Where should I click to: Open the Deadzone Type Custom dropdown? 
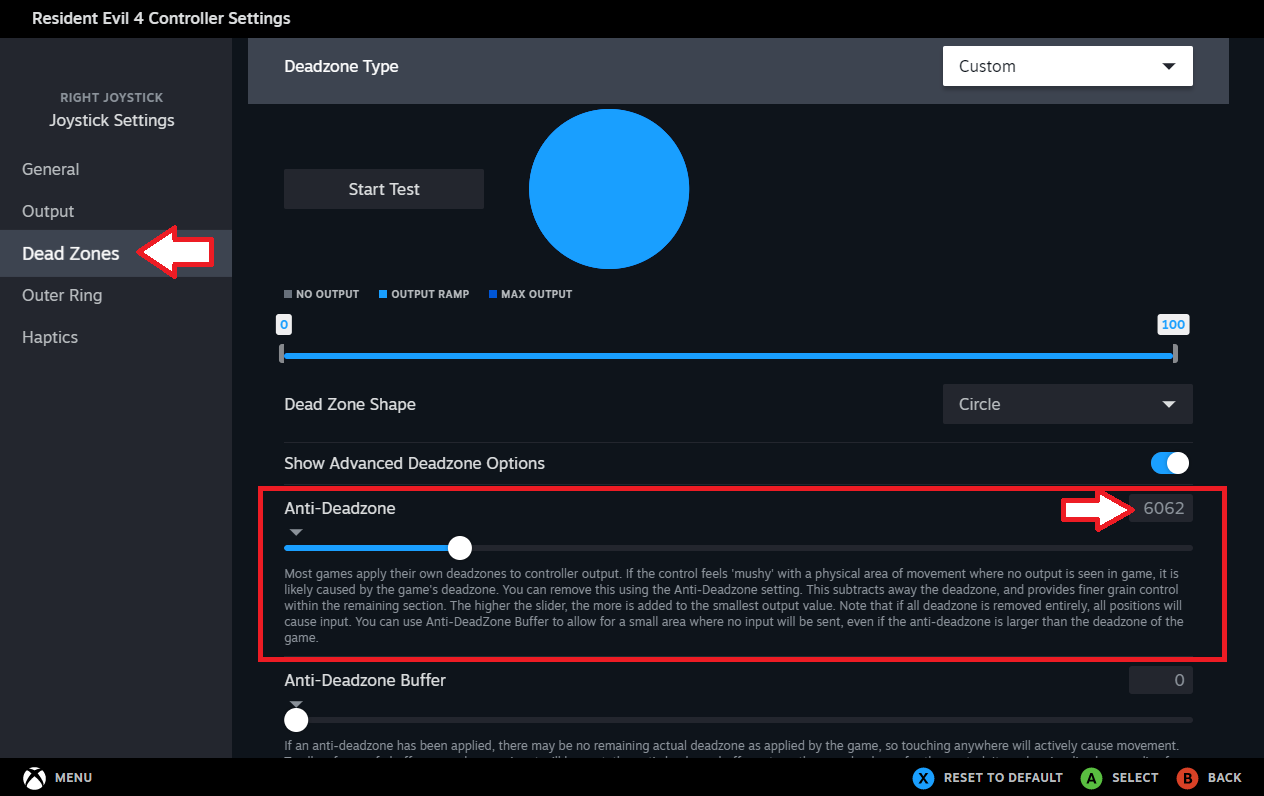[x=1067, y=66]
